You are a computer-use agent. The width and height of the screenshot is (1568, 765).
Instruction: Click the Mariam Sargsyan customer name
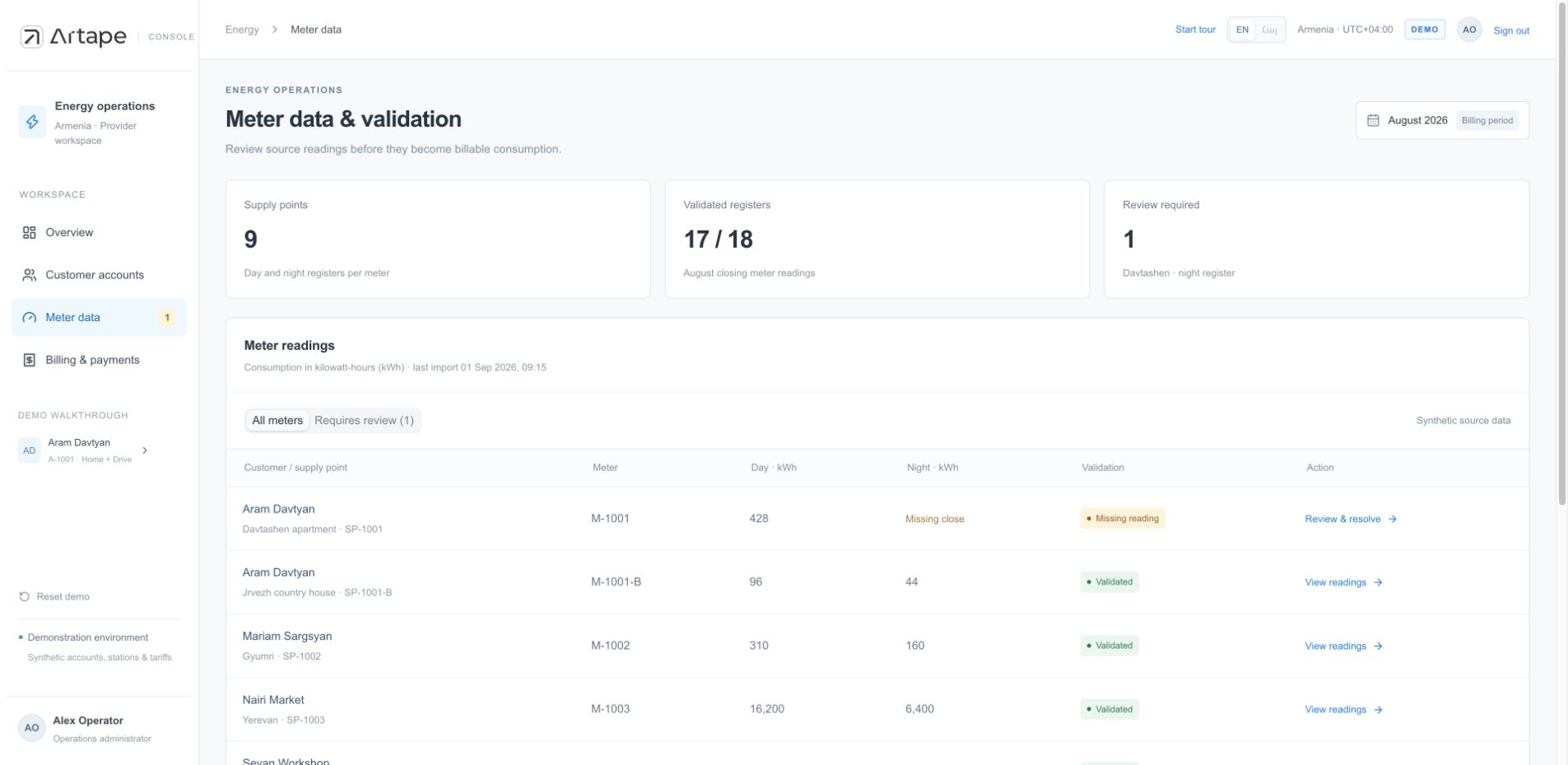coord(287,636)
